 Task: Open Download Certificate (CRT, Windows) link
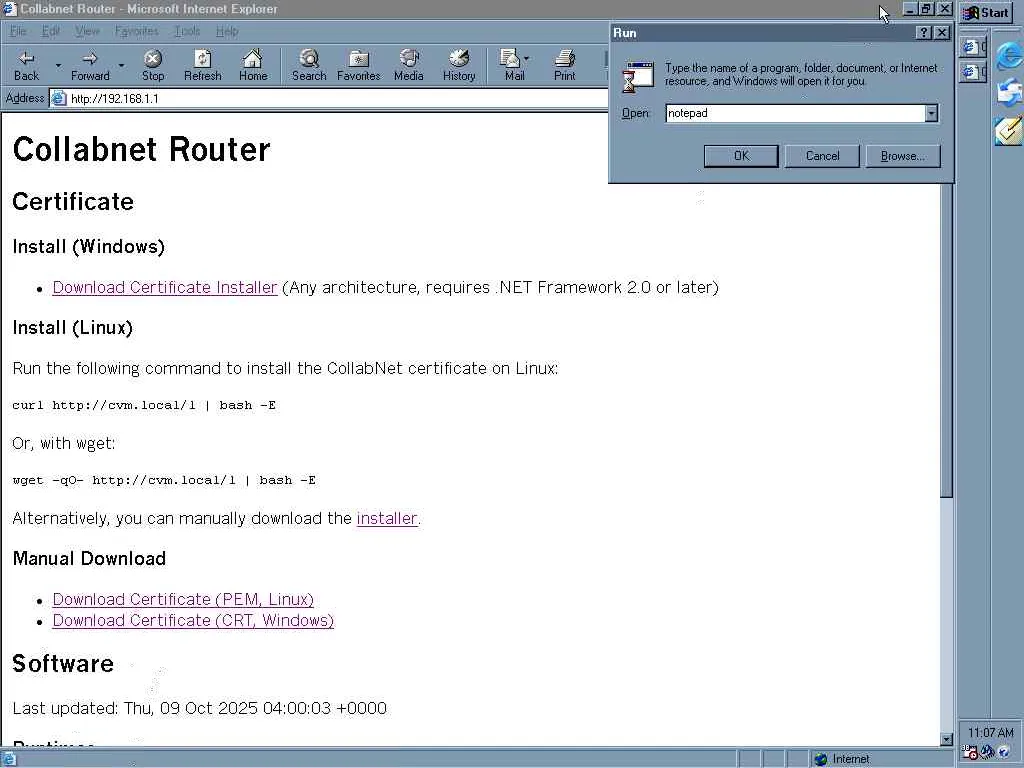193,620
